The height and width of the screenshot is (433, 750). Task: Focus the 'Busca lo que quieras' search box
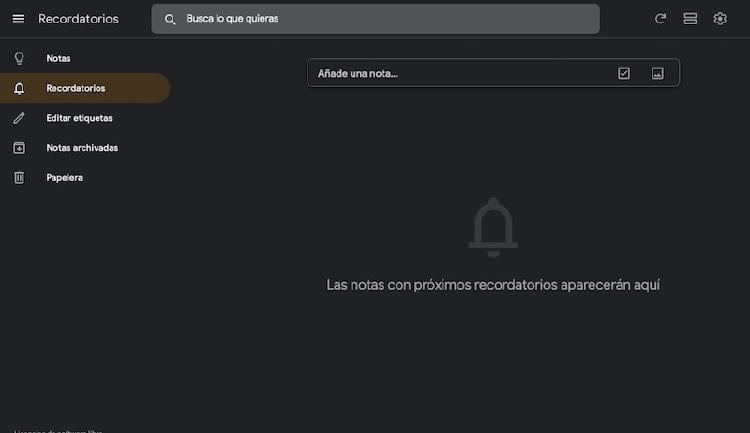coord(380,19)
